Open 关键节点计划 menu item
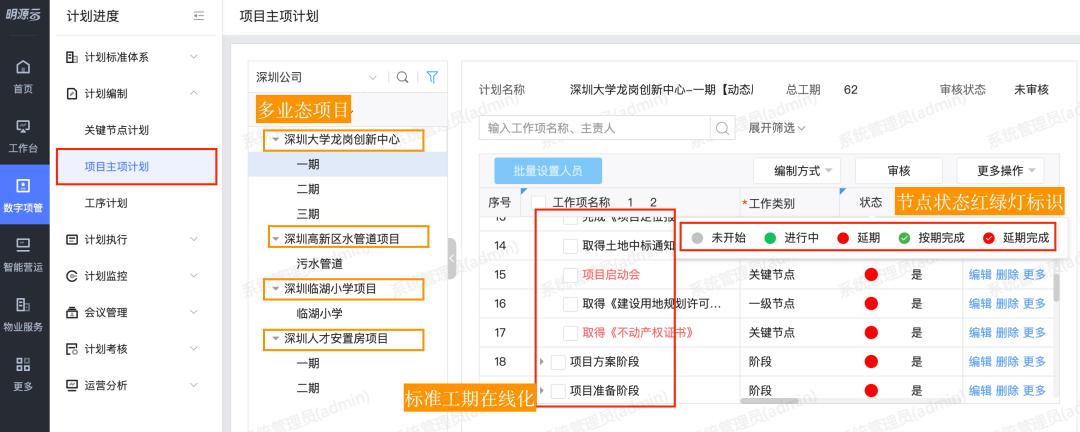1080x432 pixels. click(x=116, y=130)
